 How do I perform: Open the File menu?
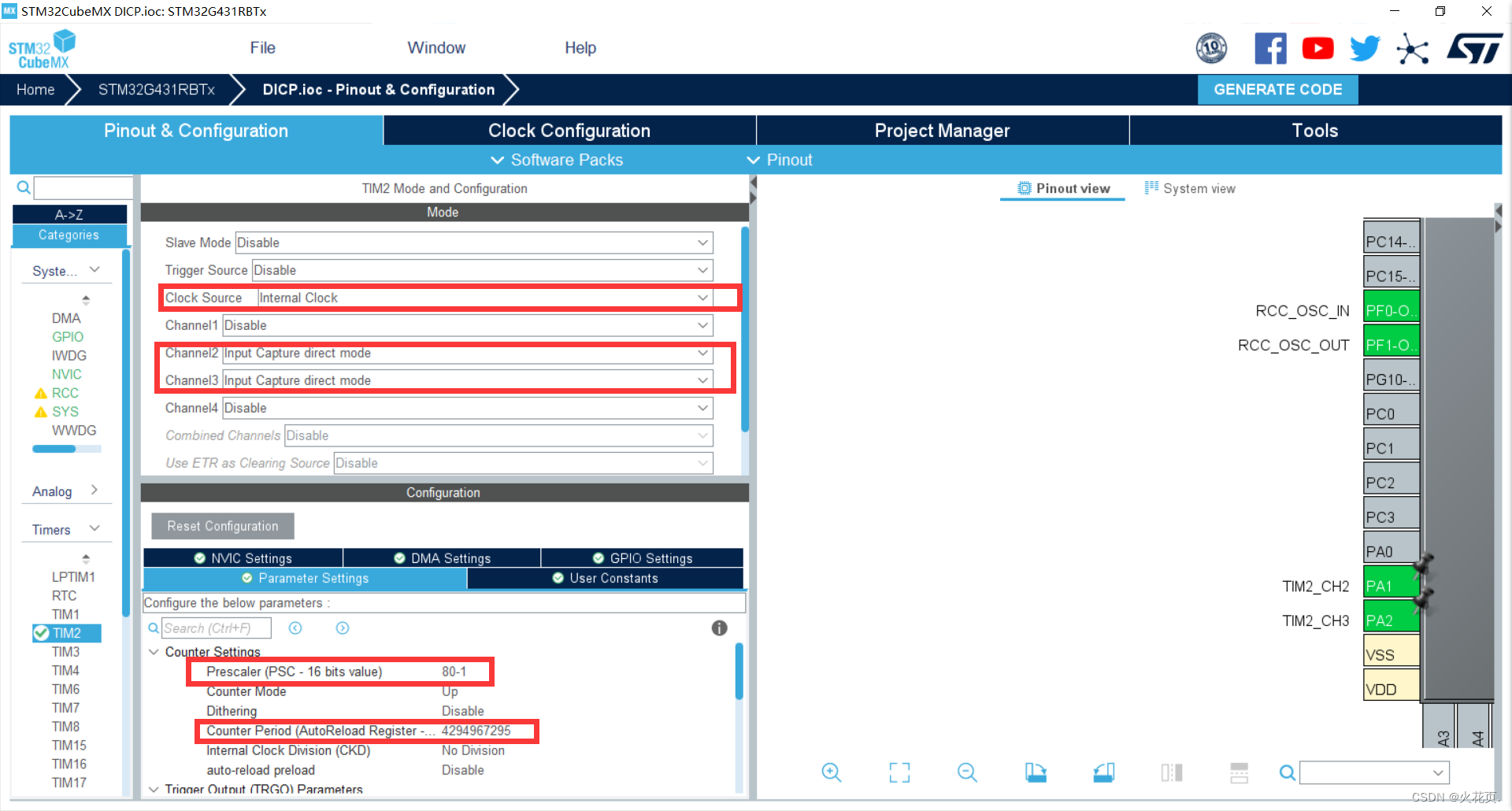click(x=262, y=48)
